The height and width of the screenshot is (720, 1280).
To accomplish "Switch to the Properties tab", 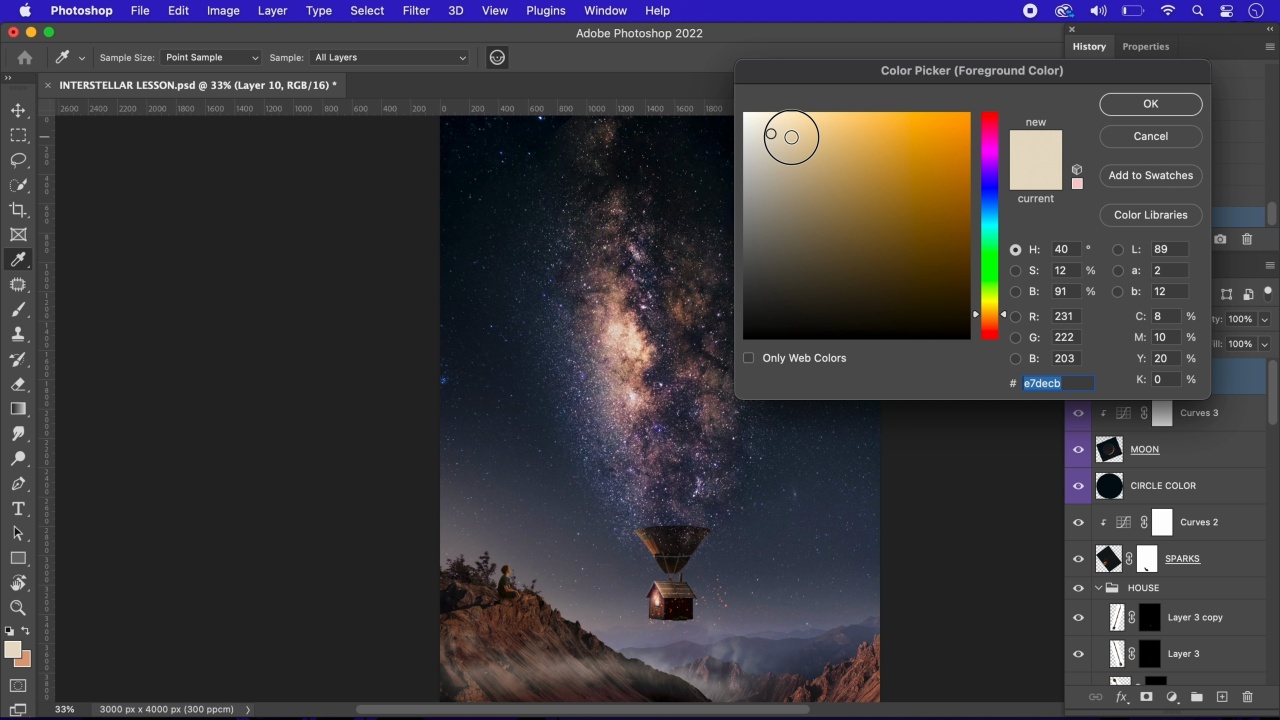I will (1145, 47).
